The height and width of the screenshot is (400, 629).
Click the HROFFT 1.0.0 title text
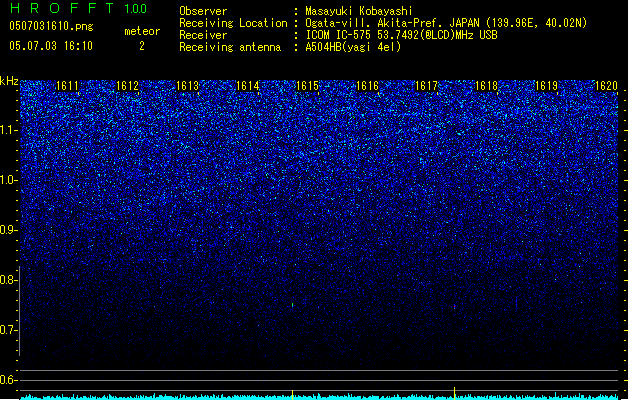pyautogui.click(x=78, y=8)
